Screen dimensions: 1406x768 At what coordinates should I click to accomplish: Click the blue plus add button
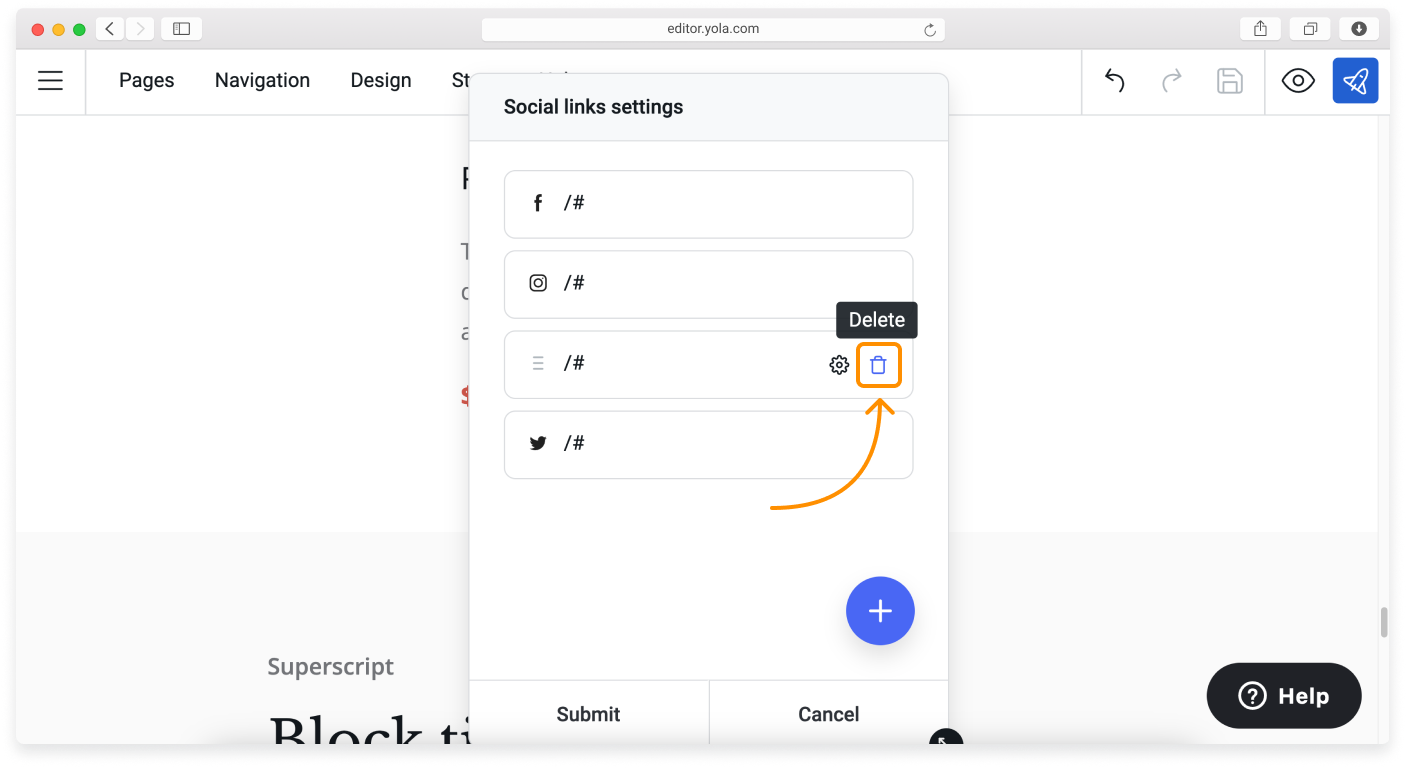[x=880, y=611]
